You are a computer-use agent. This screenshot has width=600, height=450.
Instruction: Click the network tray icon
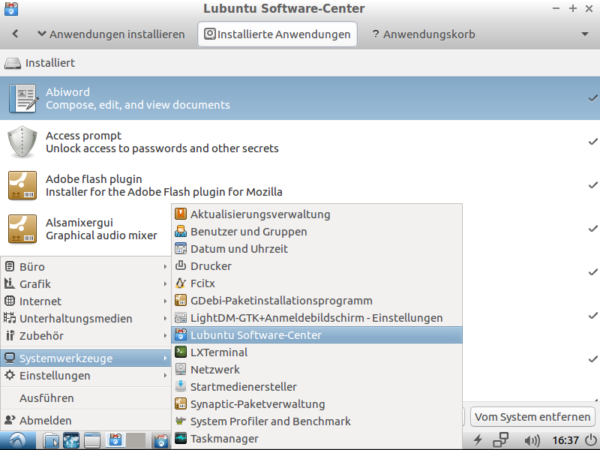point(500,440)
